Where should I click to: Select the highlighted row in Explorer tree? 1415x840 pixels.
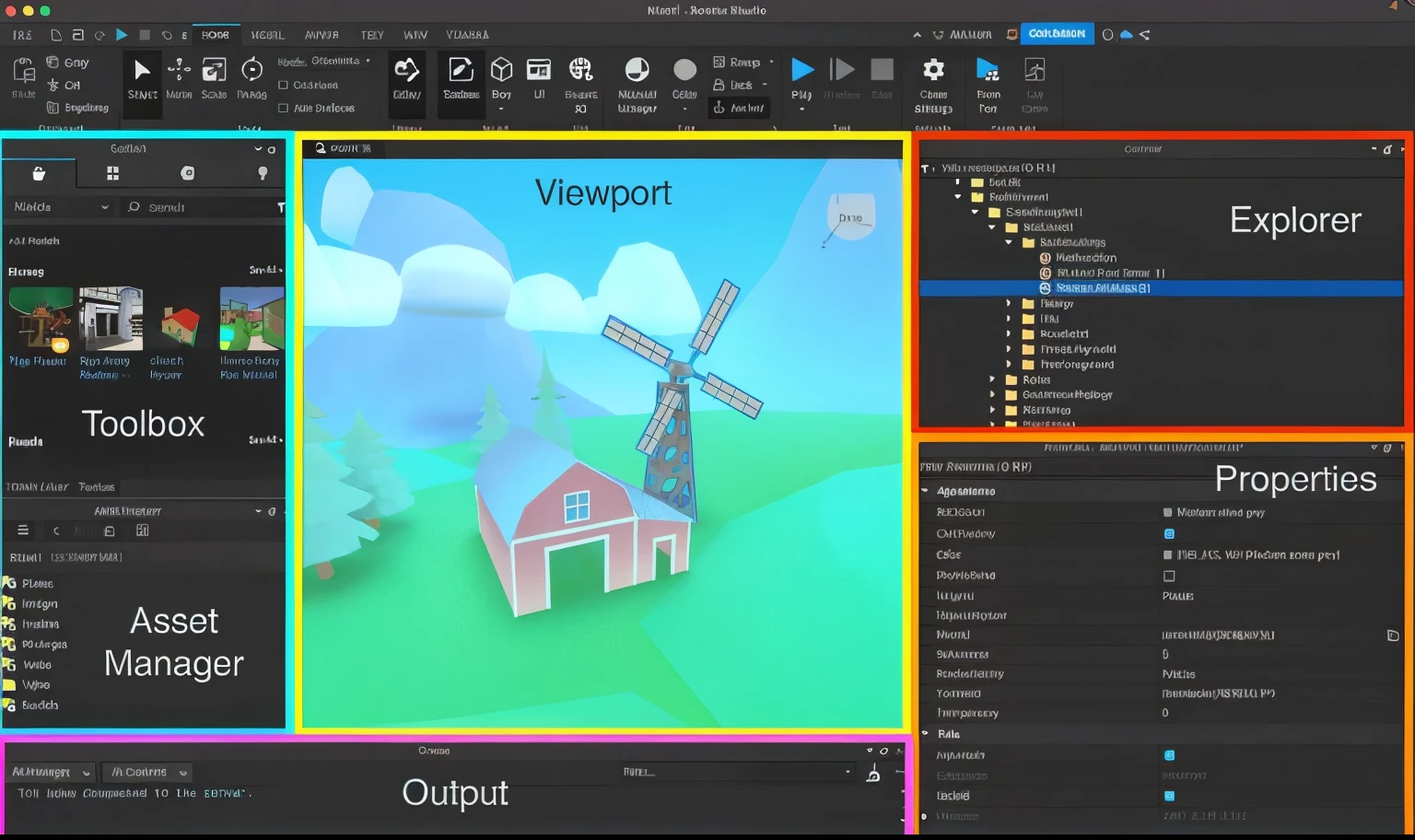coord(1161,288)
